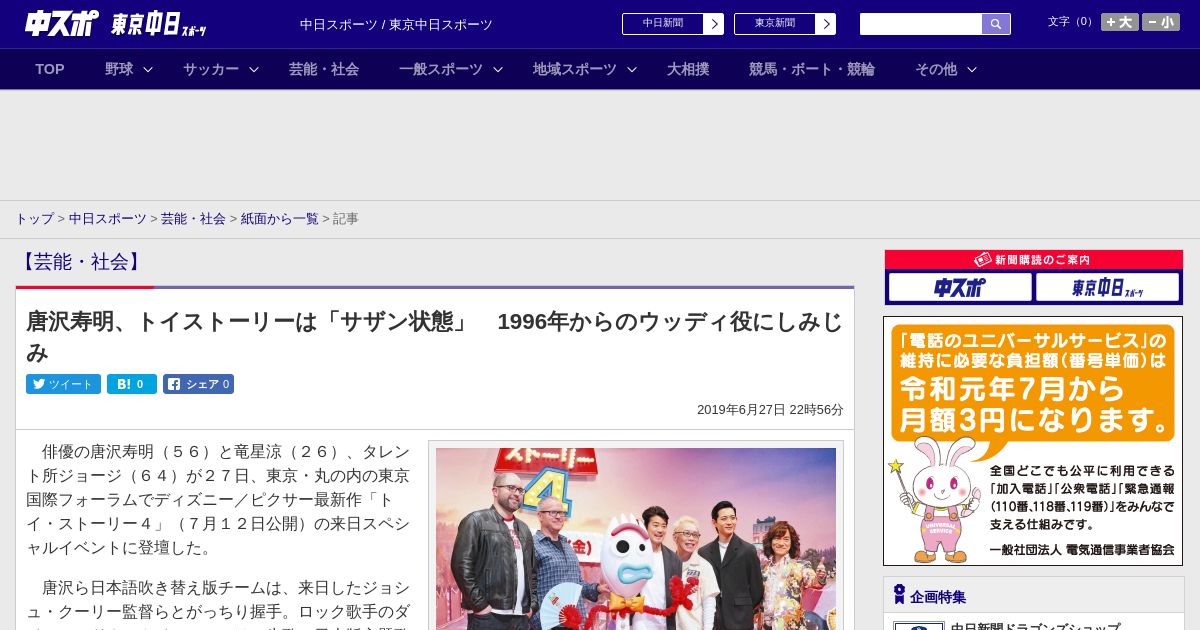Click the 企画特集 ribbon icon

(x=899, y=595)
